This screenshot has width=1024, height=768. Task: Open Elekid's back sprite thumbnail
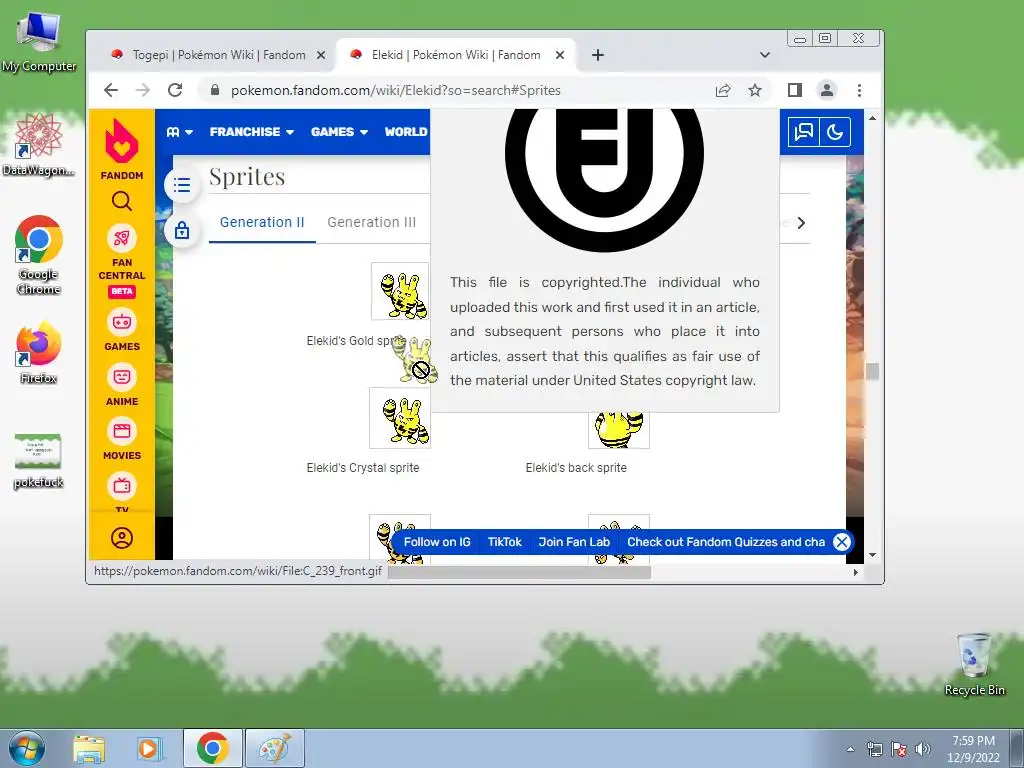[x=618, y=430]
